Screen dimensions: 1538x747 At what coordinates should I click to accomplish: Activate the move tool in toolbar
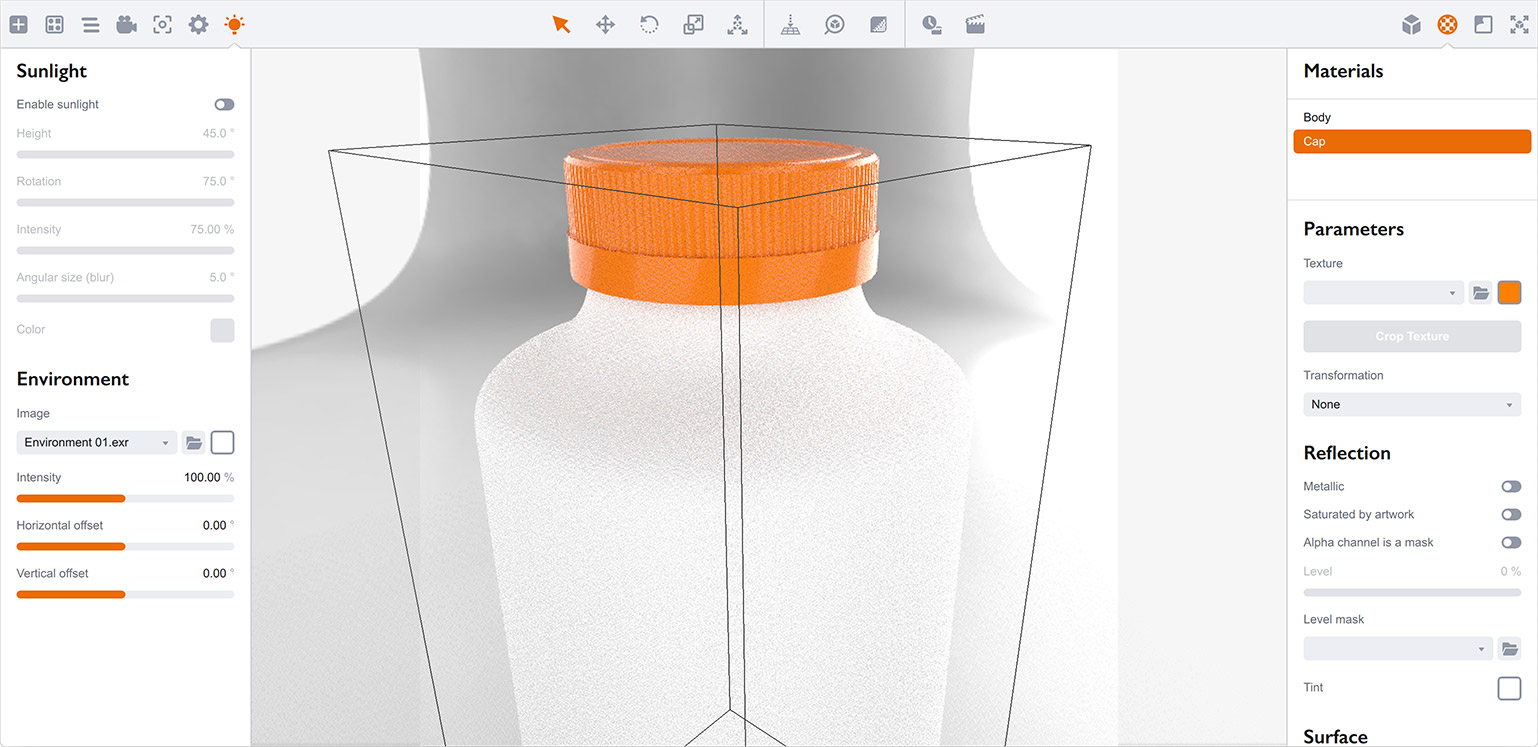point(605,24)
